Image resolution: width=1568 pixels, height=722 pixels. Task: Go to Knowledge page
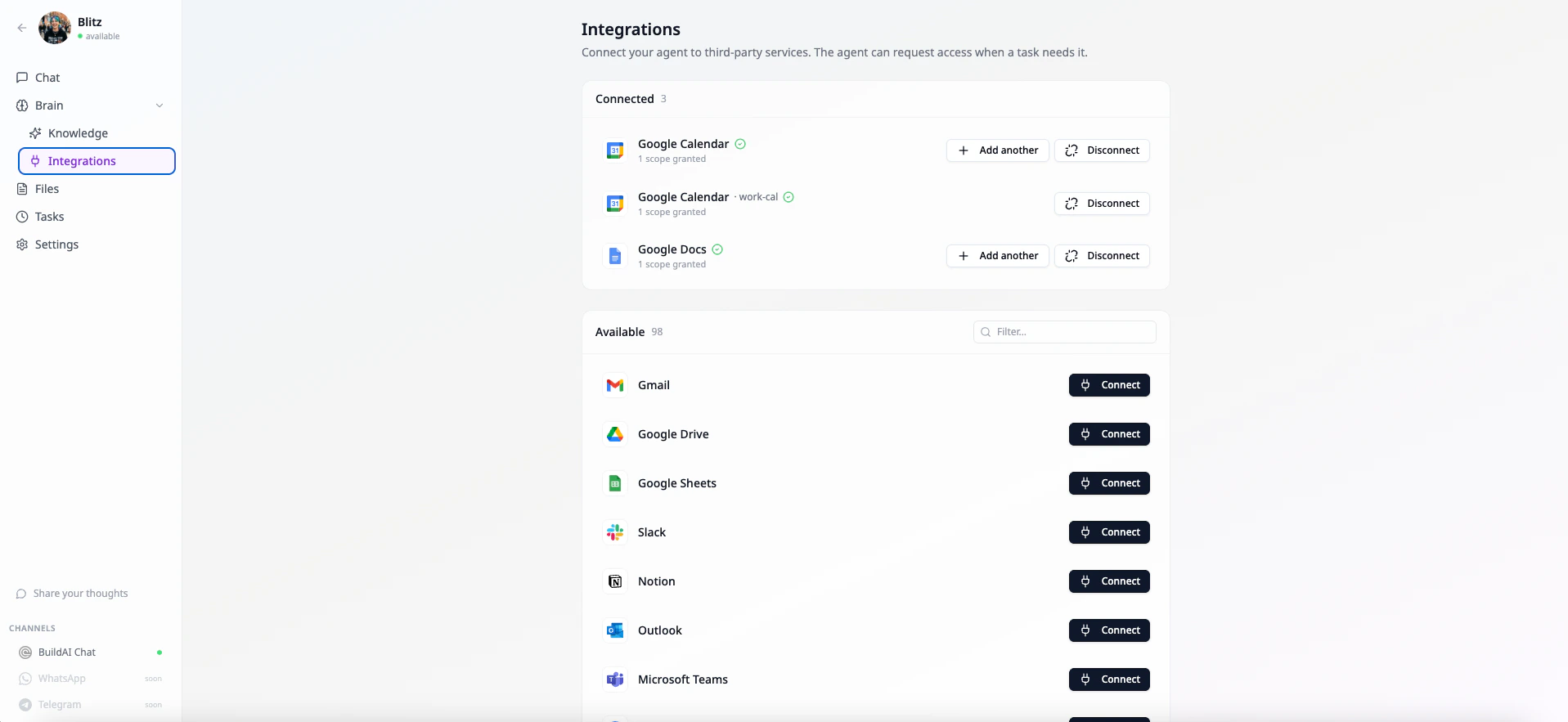pyautogui.click(x=97, y=133)
